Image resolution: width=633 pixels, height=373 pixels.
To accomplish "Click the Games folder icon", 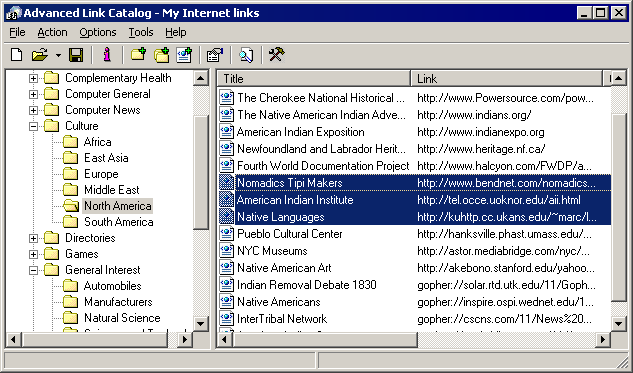I will click(x=51, y=254).
